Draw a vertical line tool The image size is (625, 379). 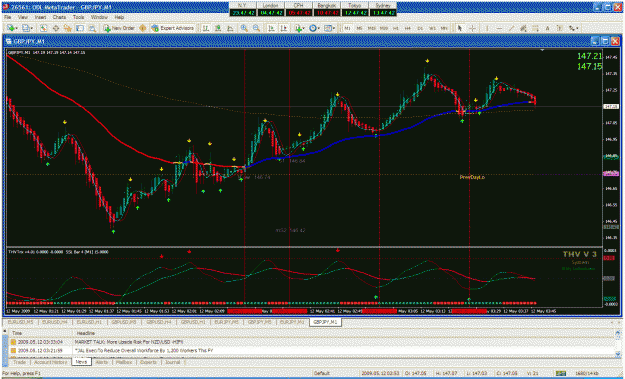(x=487, y=28)
